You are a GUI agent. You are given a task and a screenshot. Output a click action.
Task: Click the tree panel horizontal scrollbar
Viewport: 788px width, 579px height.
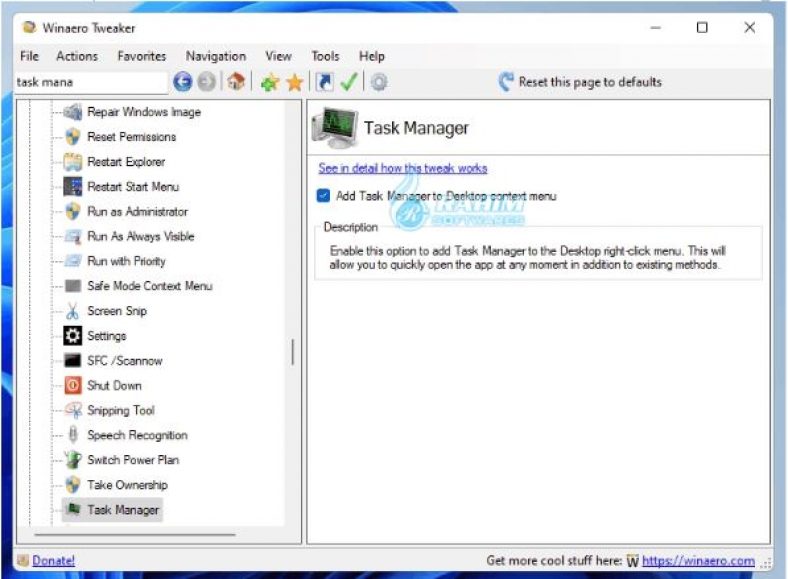click(x=135, y=535)
